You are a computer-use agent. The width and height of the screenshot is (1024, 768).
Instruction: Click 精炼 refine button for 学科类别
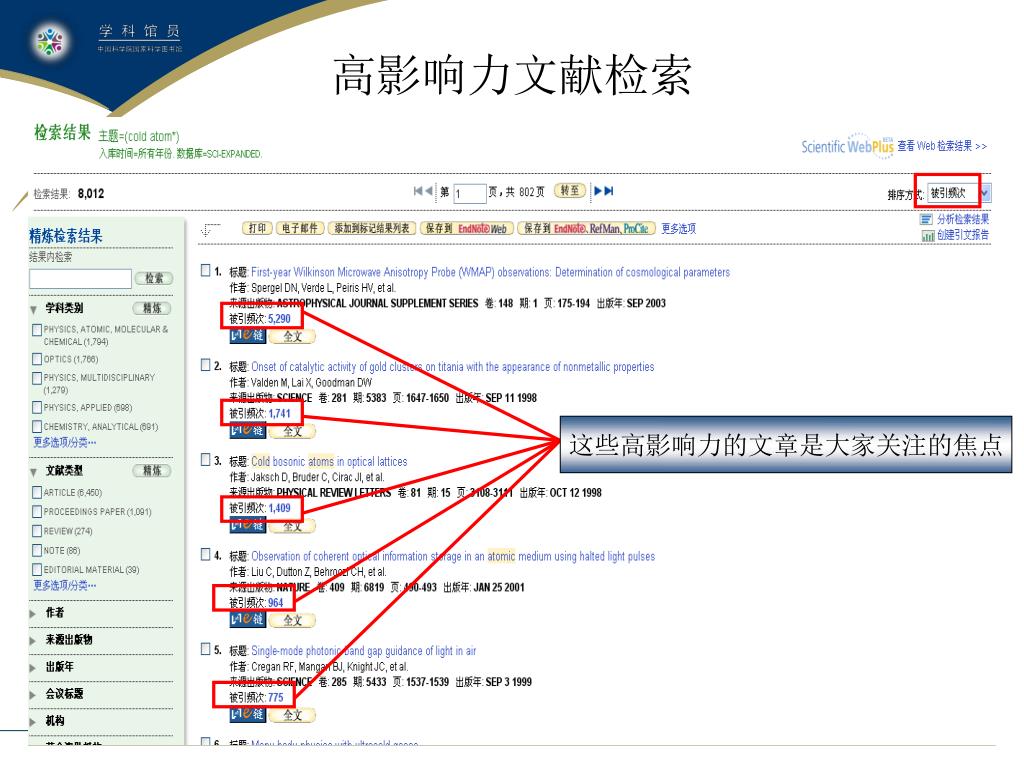click(x=152, y=308)
